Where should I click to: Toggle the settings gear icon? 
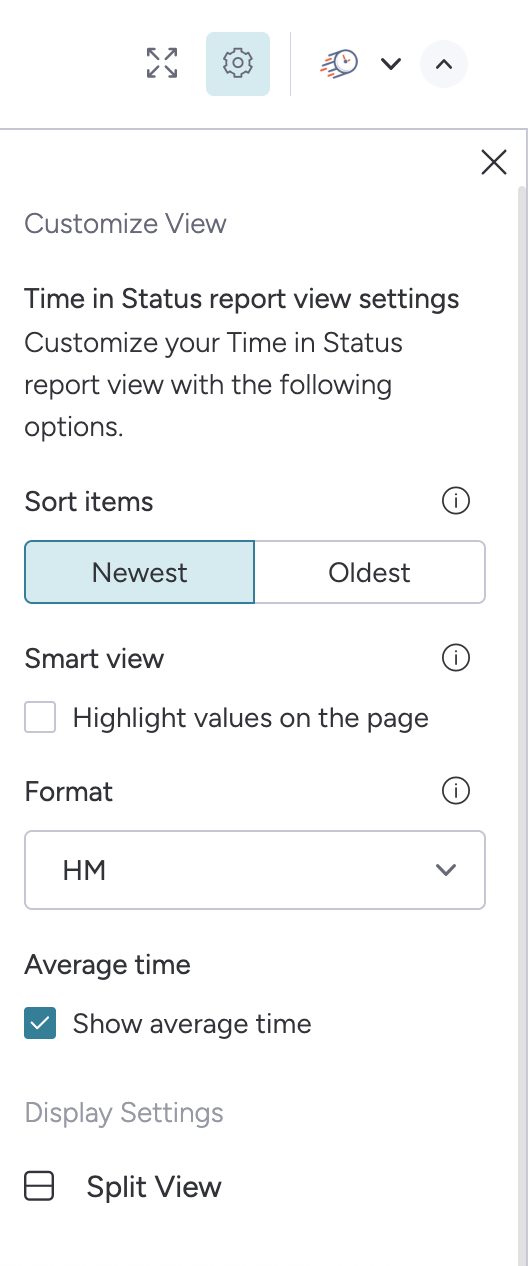(x=238, y=64)
